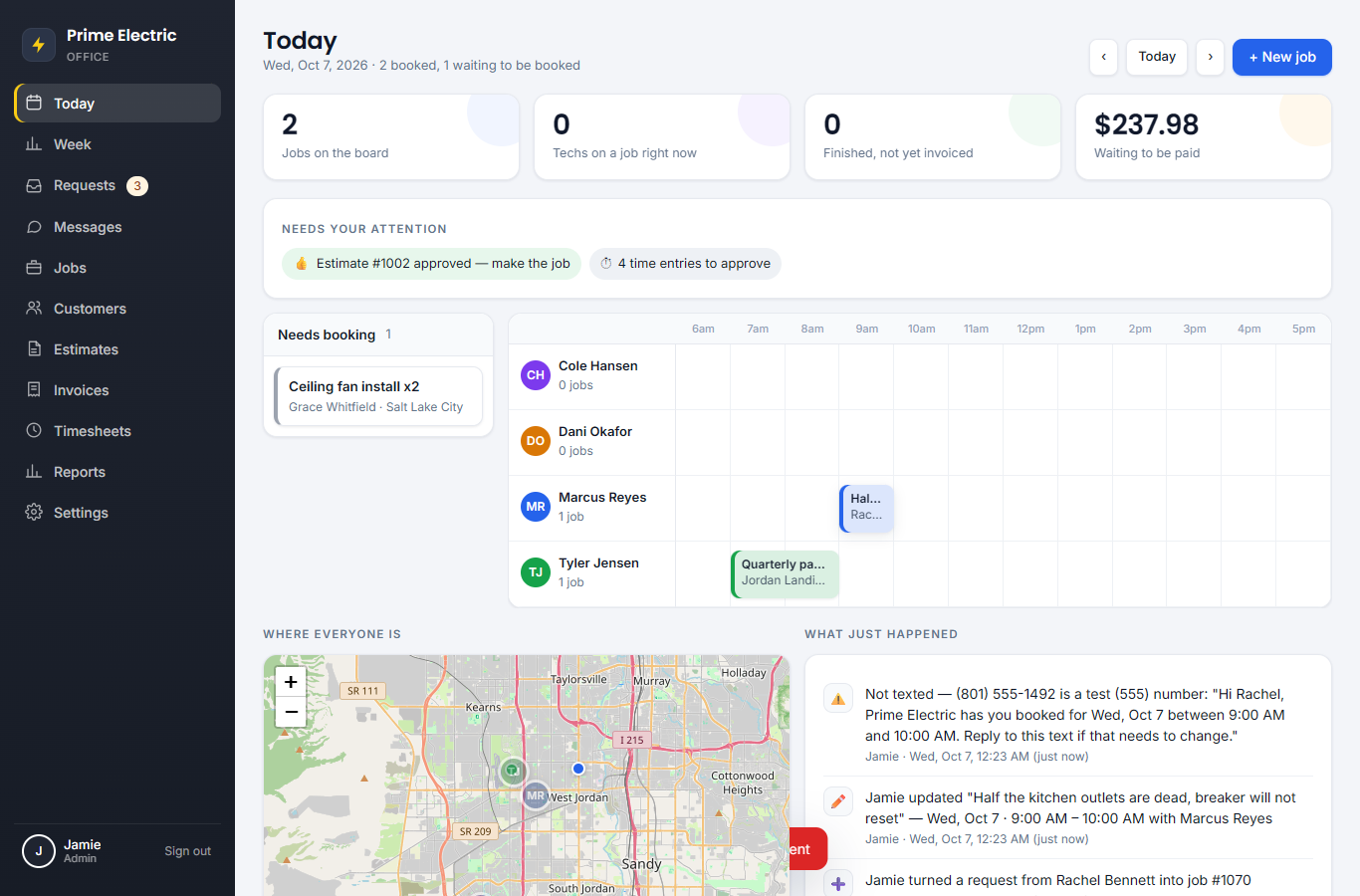Click the $237.98 Waiting to be paid card
The width and height of the screenshot is (1360, 896).
tap(1204, 137)
